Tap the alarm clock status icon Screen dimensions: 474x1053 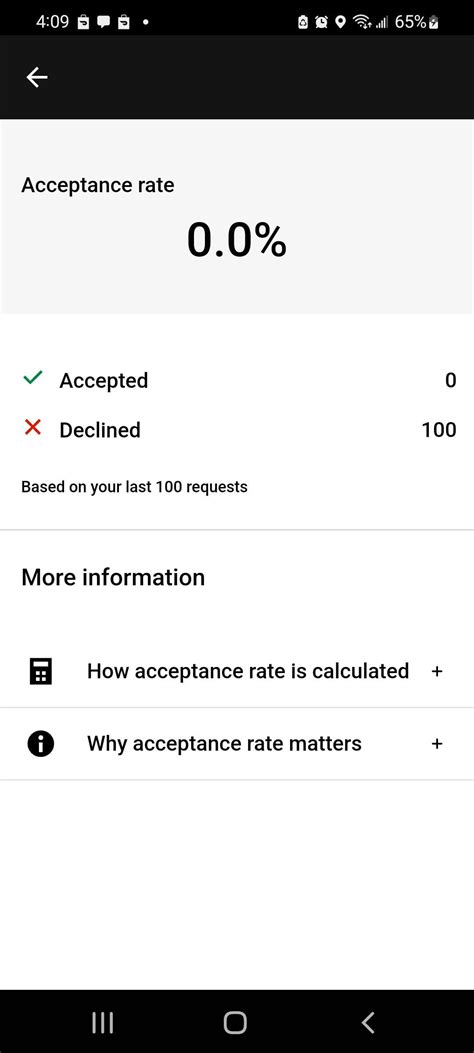coord(322,22)
